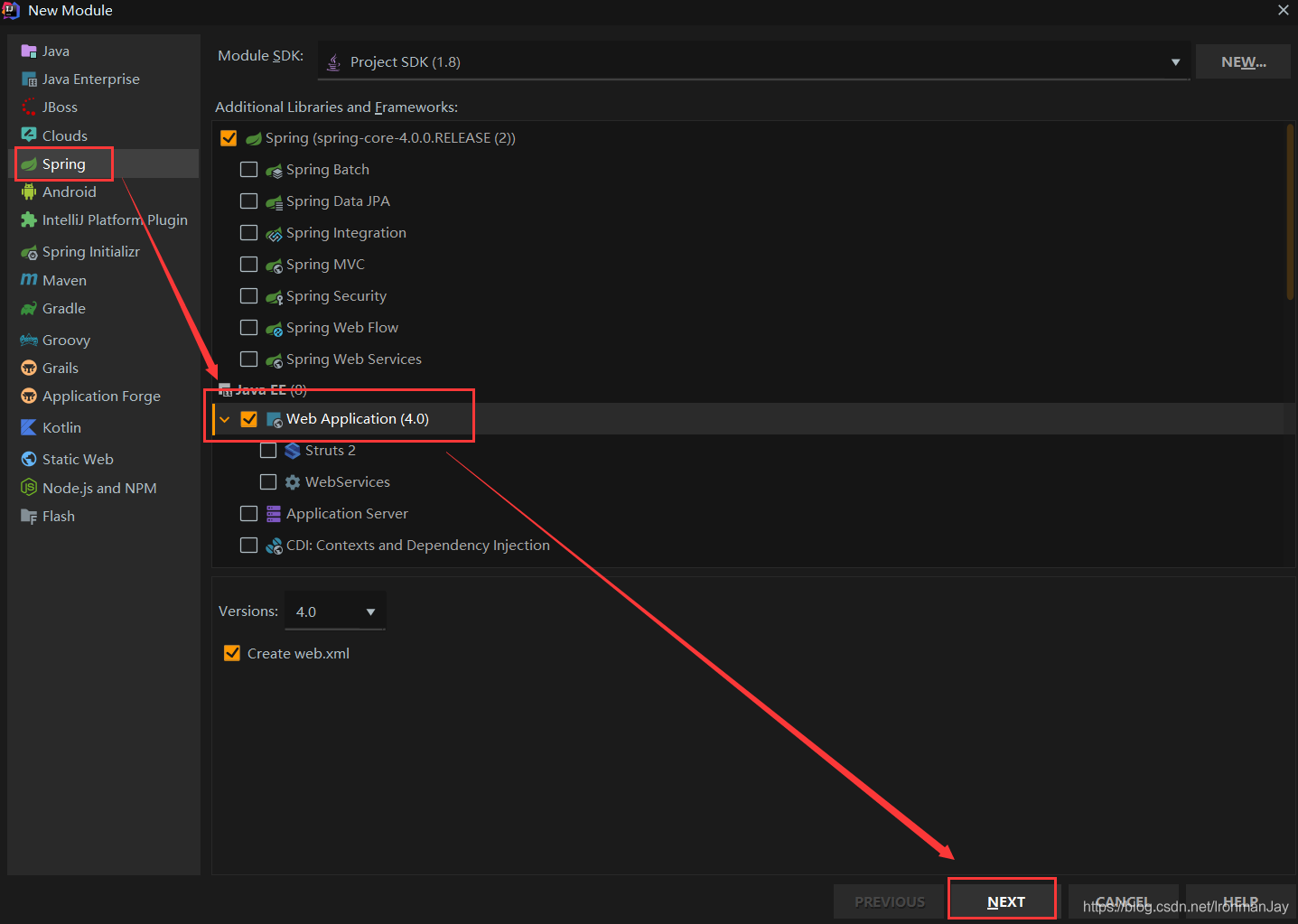Click the Spring Security framework icon
The height and width of the screenshot is (924, 1298).
click(275, 297)
